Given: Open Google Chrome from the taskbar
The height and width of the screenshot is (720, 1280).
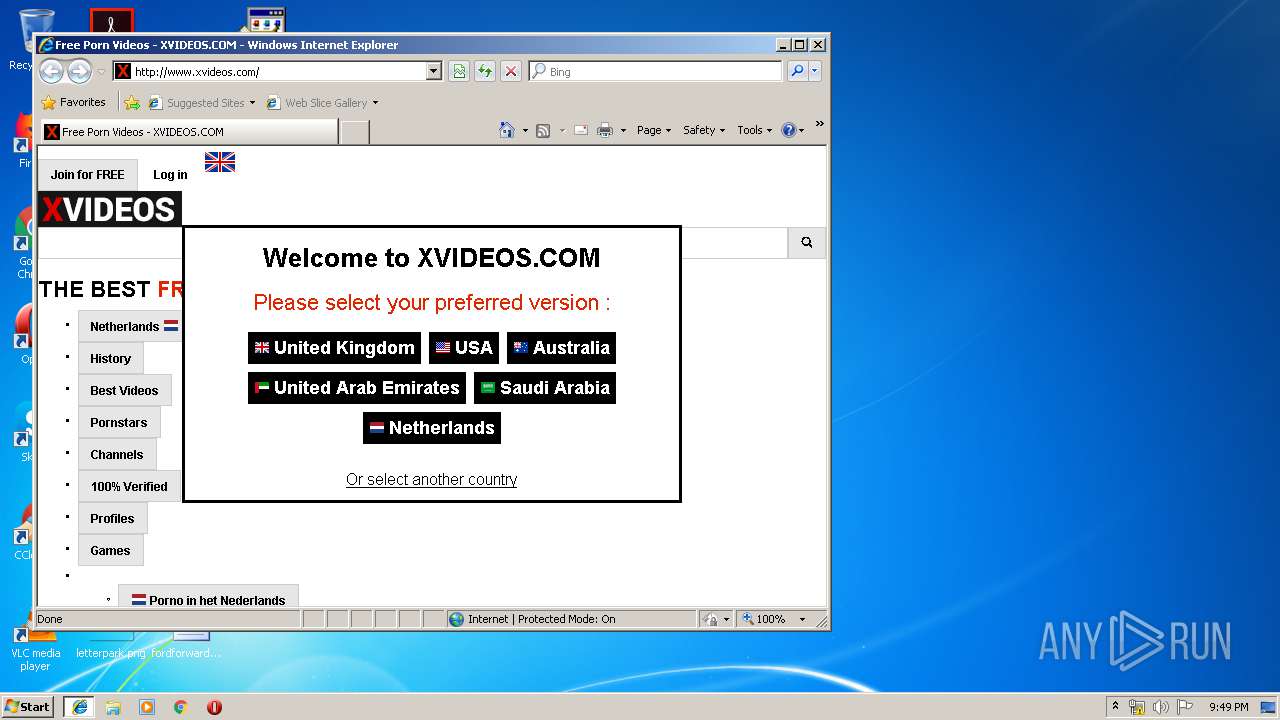Looking at the screenshot, I should tap(180, 707).
